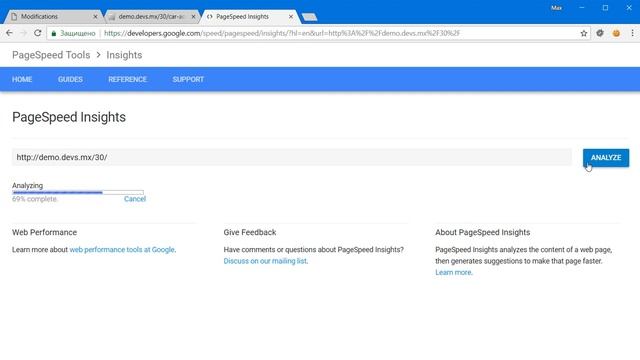640x360 pixels.
Task: Bookmark this page with the star icon
Action: [x=584, y=33]
